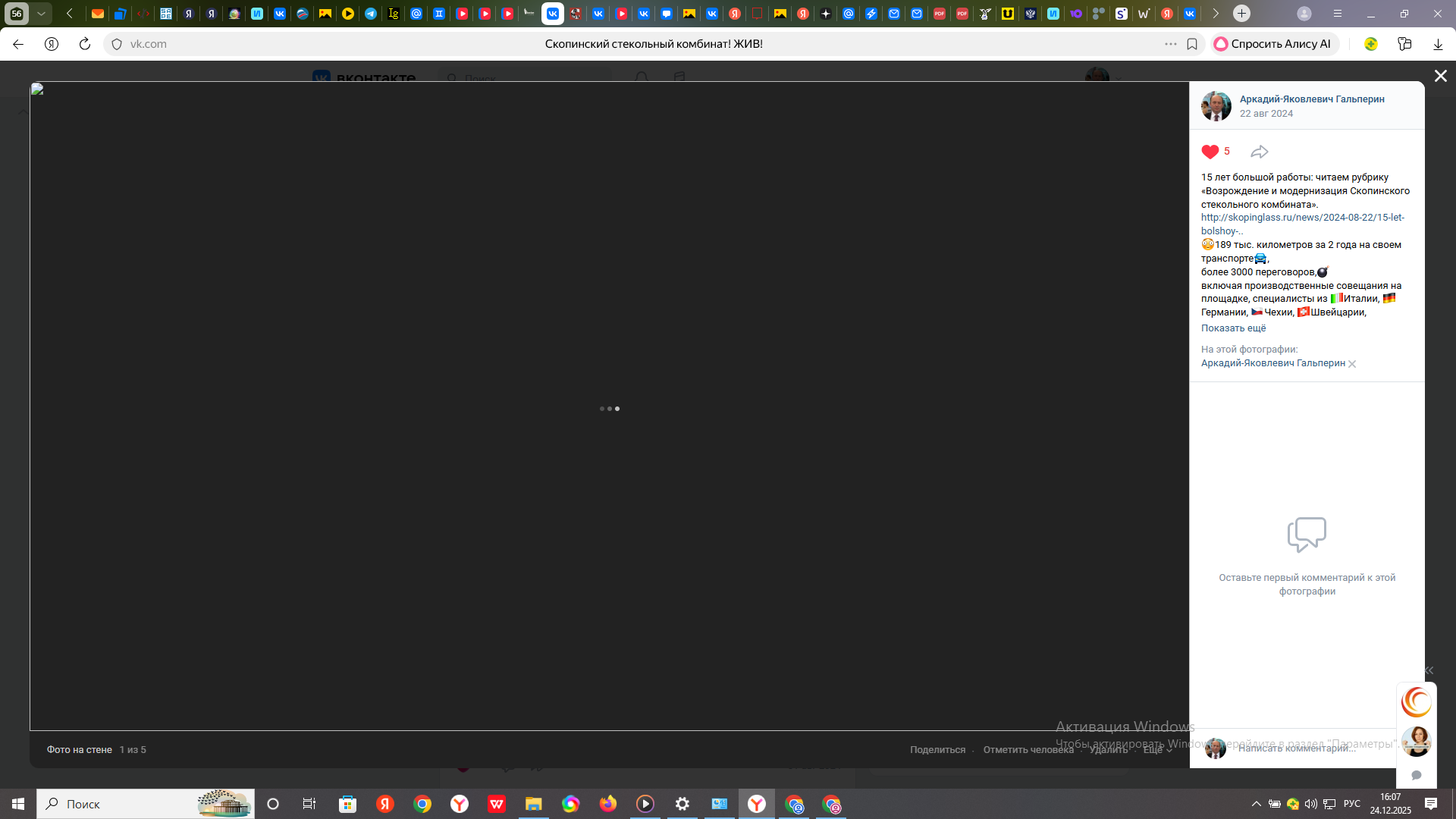Open the page options three-dots menu
This screenshot has height=819, width=1456.
[1170, 44]
